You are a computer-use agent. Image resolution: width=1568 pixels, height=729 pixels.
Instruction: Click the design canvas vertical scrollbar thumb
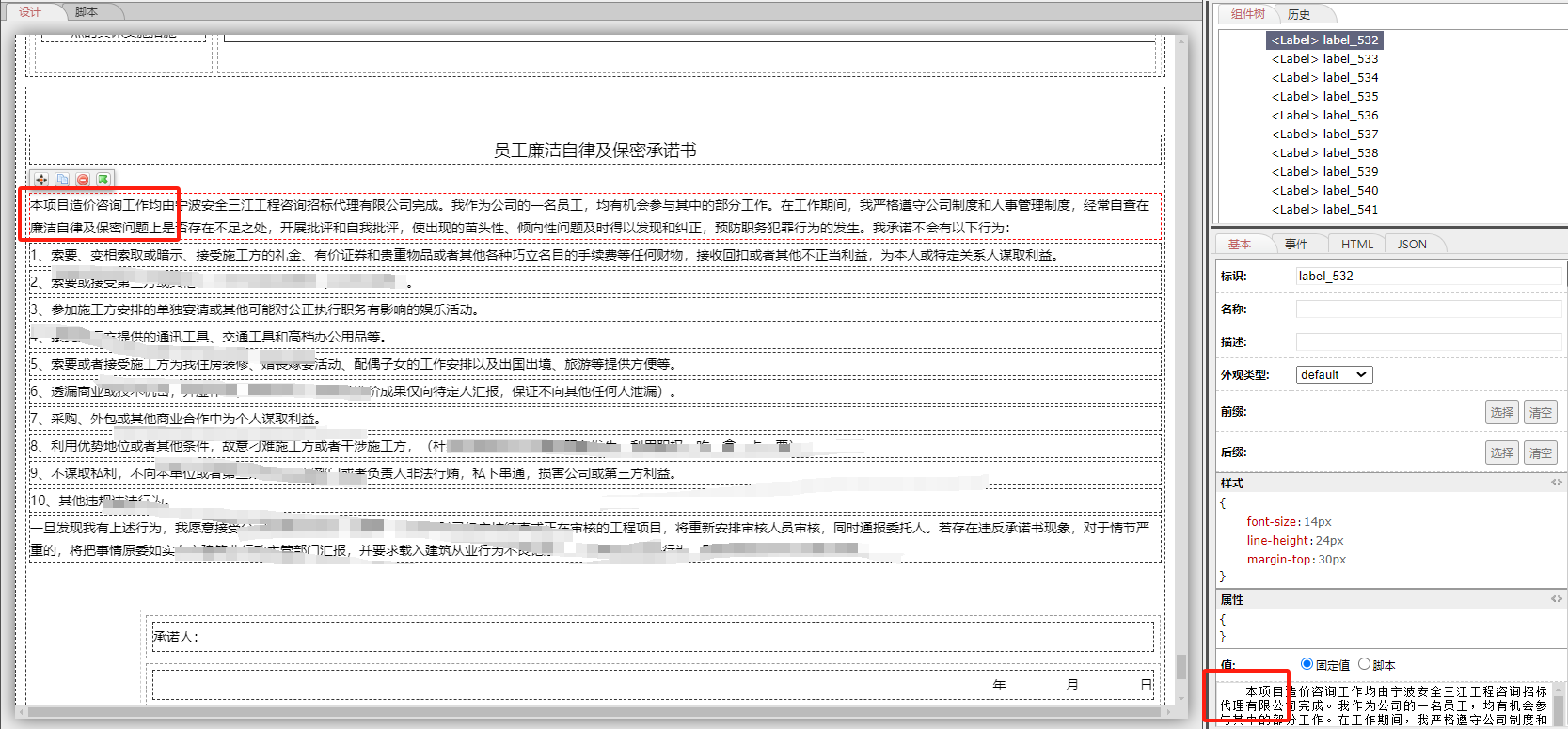[1181, 666]
